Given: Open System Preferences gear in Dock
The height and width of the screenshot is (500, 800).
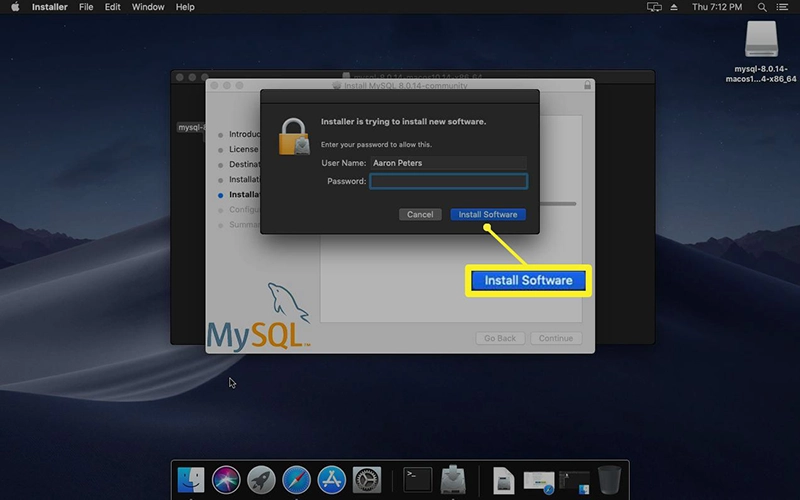Looking at the screenshot, I should [367, 480].
